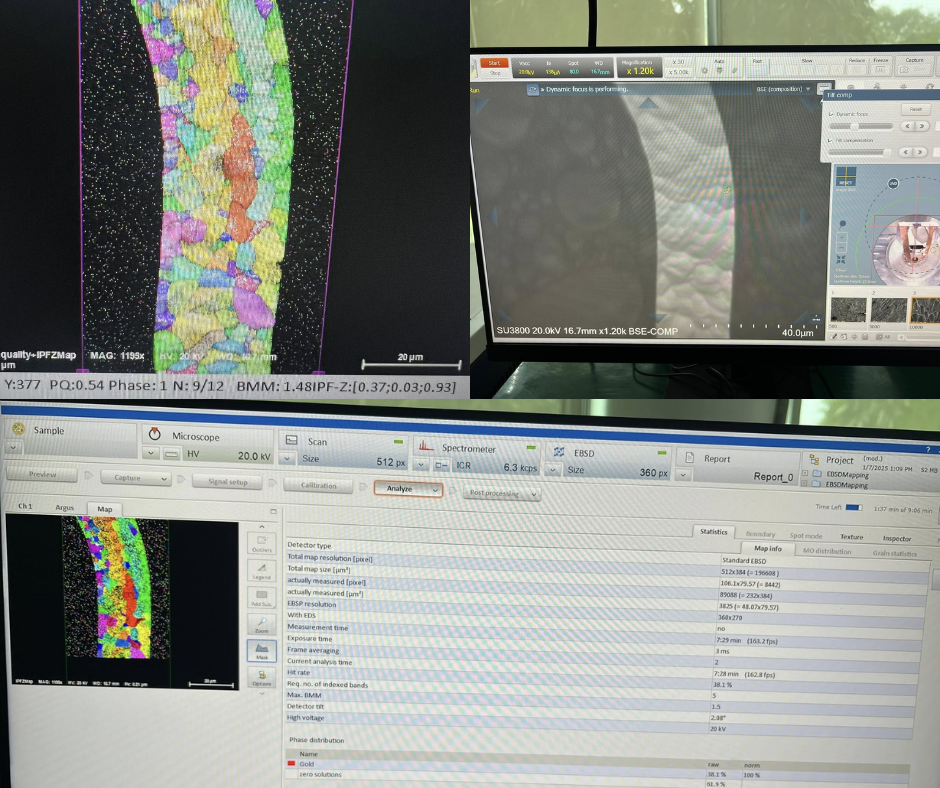Click the Preview button
The height and width of the screenshot is (788, 940).
[42, 474]
